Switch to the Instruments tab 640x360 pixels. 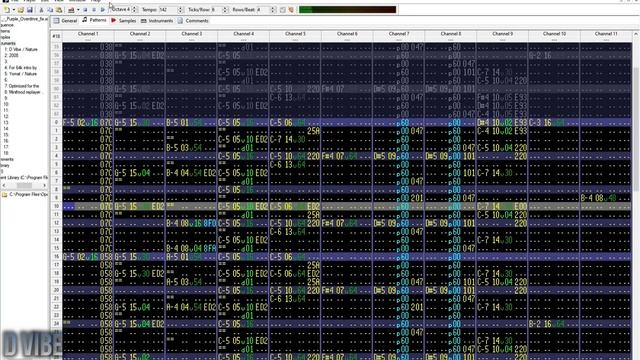tap(157, 20)
